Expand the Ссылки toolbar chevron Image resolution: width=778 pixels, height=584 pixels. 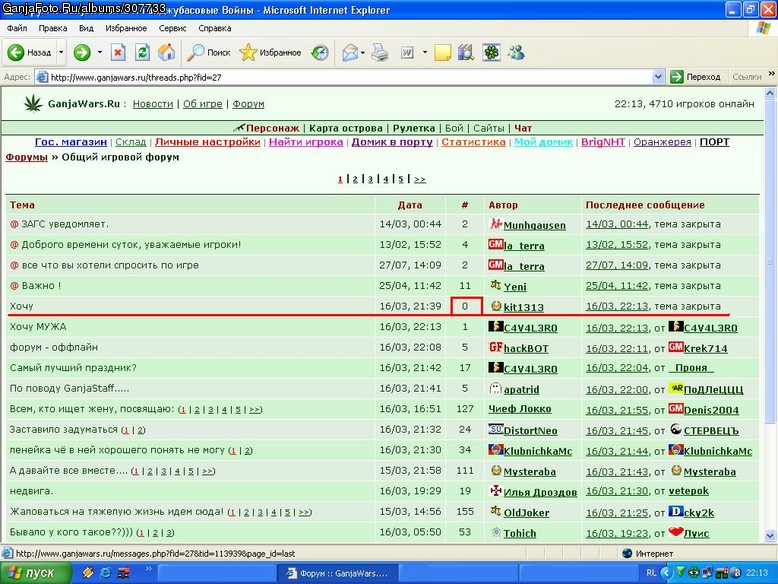772,74
